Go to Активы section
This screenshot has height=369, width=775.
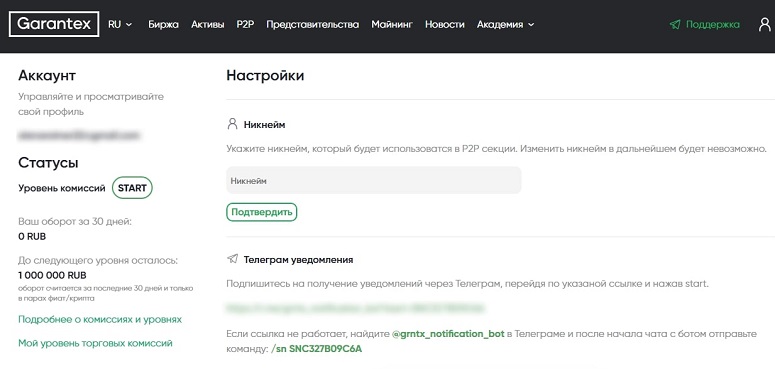click(208, 24)
